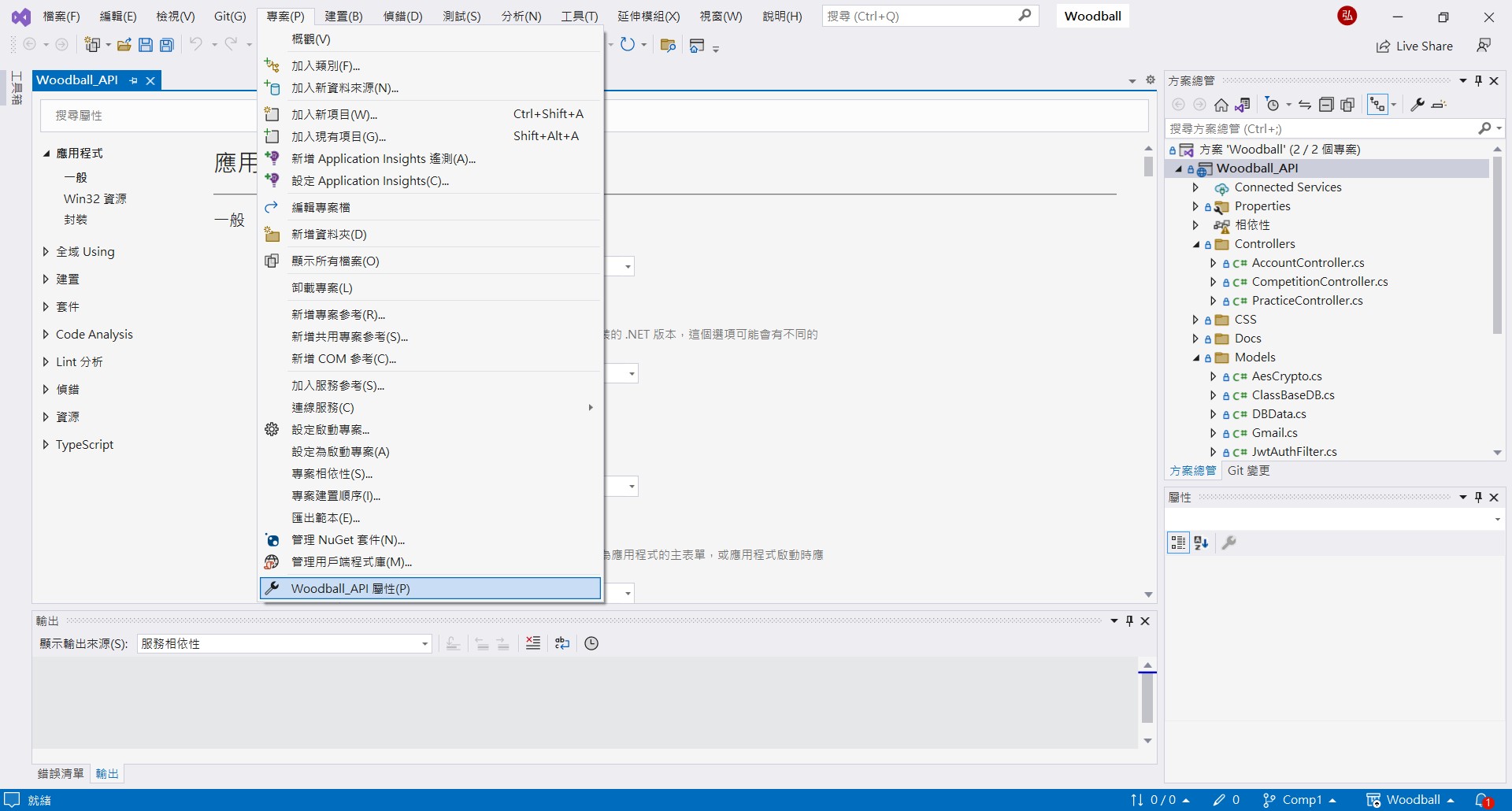1512x811 pixels.
Task: Click Sync with Active Document arrows icon
Action: coord(1305,105)
